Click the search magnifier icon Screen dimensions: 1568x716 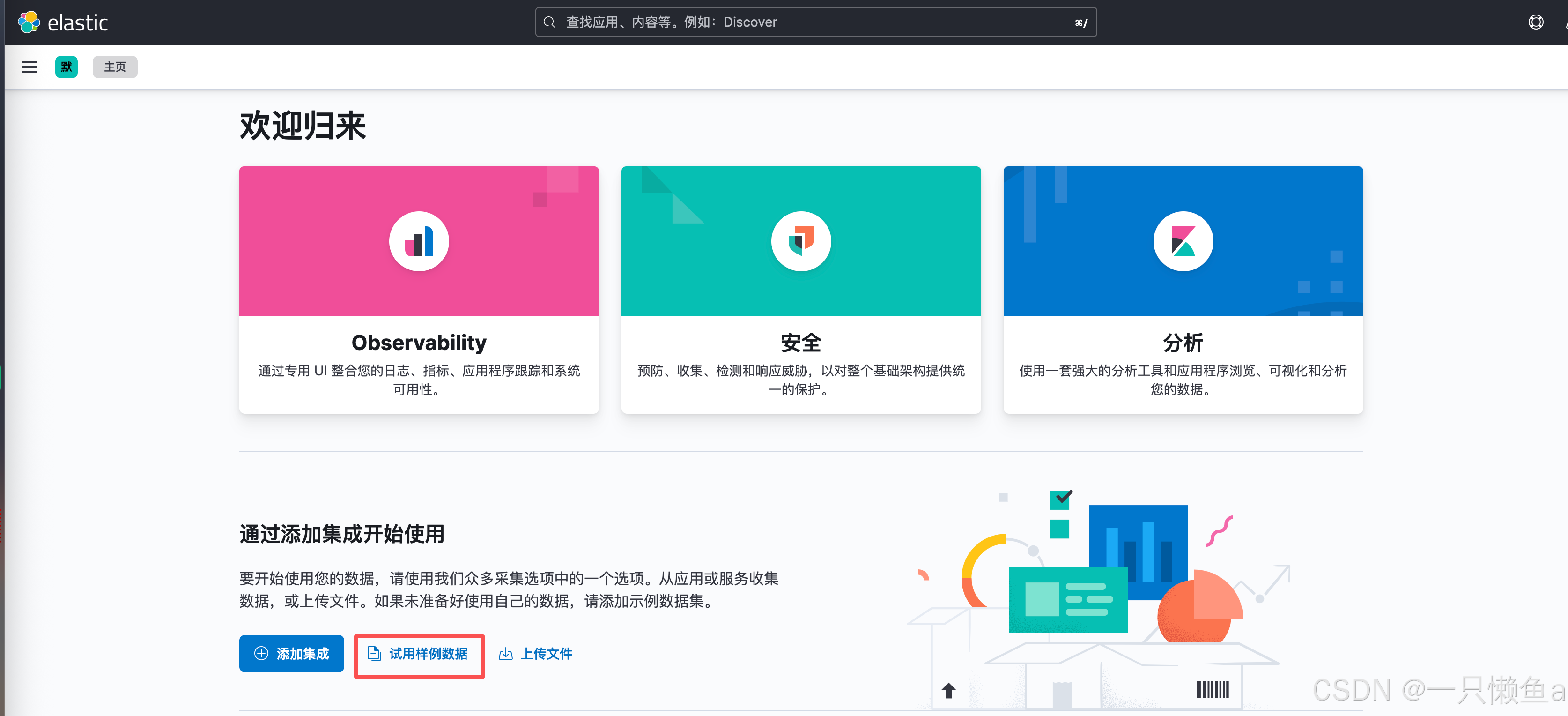point(549,22)
